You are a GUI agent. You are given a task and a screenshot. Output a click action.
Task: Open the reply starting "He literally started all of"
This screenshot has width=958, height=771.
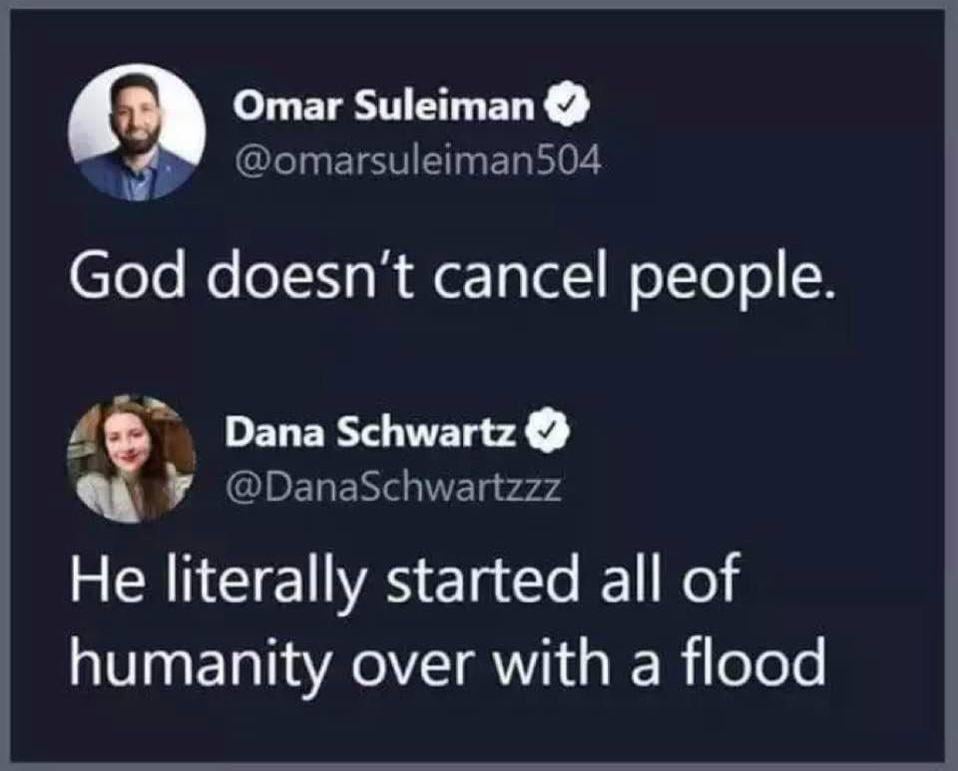[x=447, y=619]
